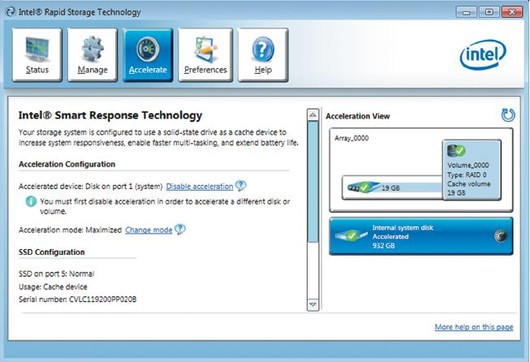This screenshot has height=362, width=530.
Task: Open the Help tab
Action: 263,55
